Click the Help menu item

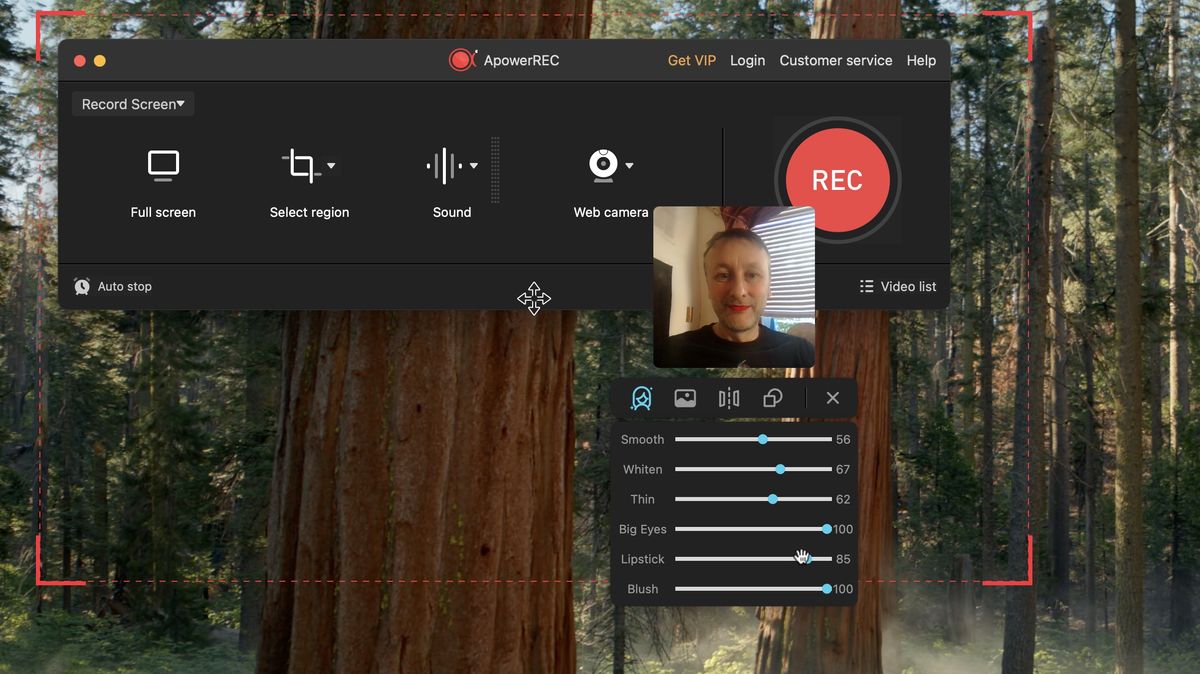[x=921, y=60]
